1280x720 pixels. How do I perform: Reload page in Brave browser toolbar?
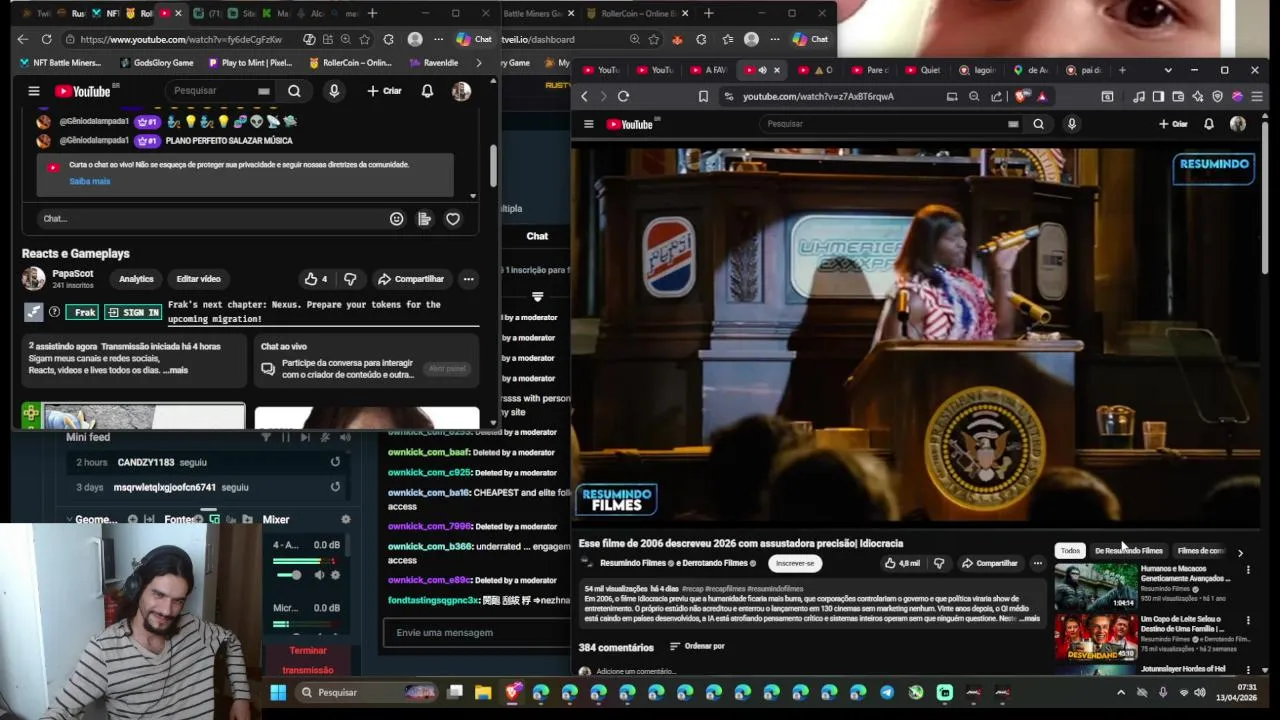coord(623,96)
